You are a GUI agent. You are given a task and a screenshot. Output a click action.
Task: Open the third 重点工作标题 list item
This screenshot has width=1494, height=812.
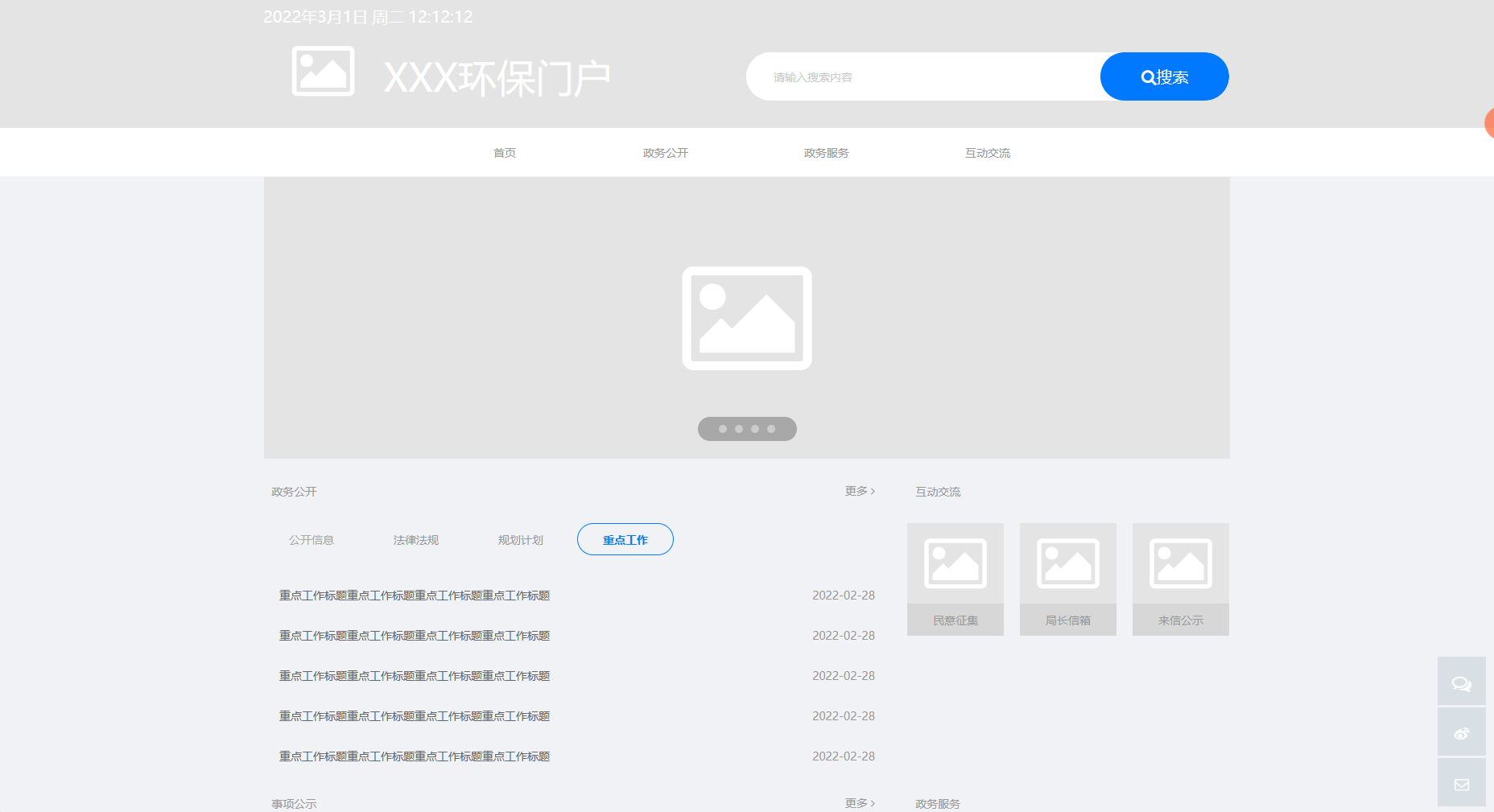415,676
